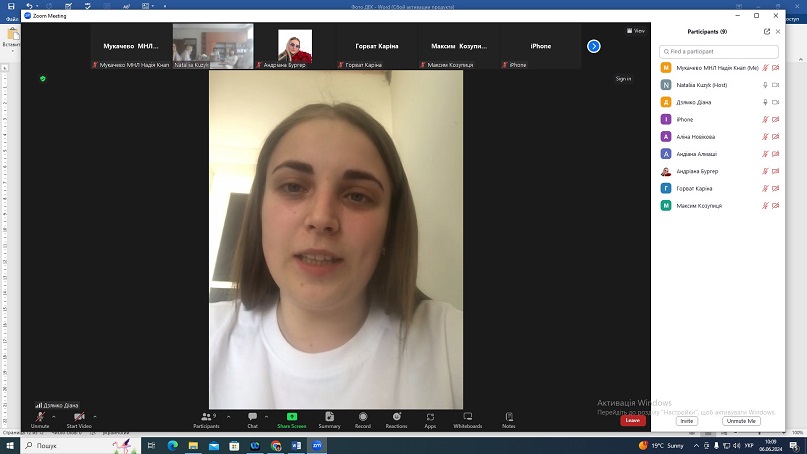Click video-off icon for Мукачево МНЛ (Me)
The height and width of the screenshot is (454, 807).
point(776,68)
